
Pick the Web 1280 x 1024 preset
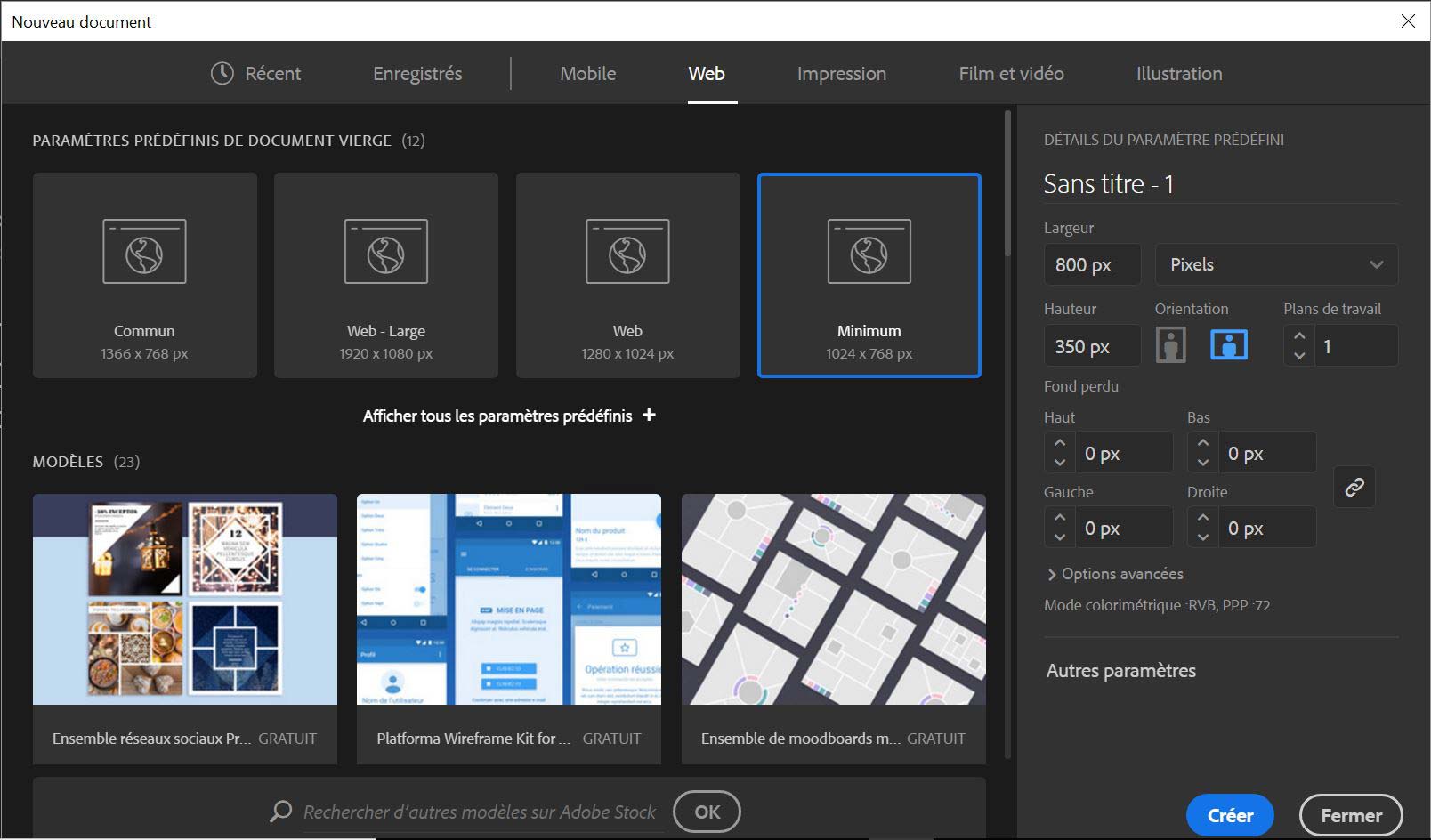tap(627, 275)
